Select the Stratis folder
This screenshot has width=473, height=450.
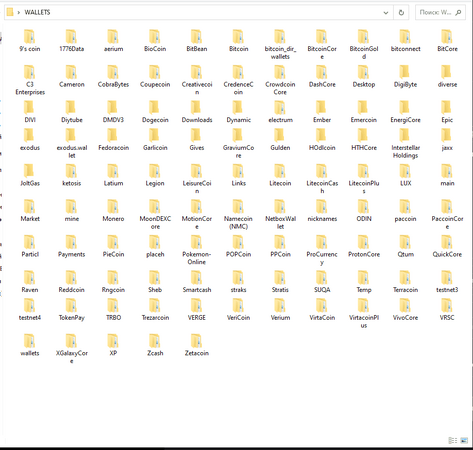280,282
